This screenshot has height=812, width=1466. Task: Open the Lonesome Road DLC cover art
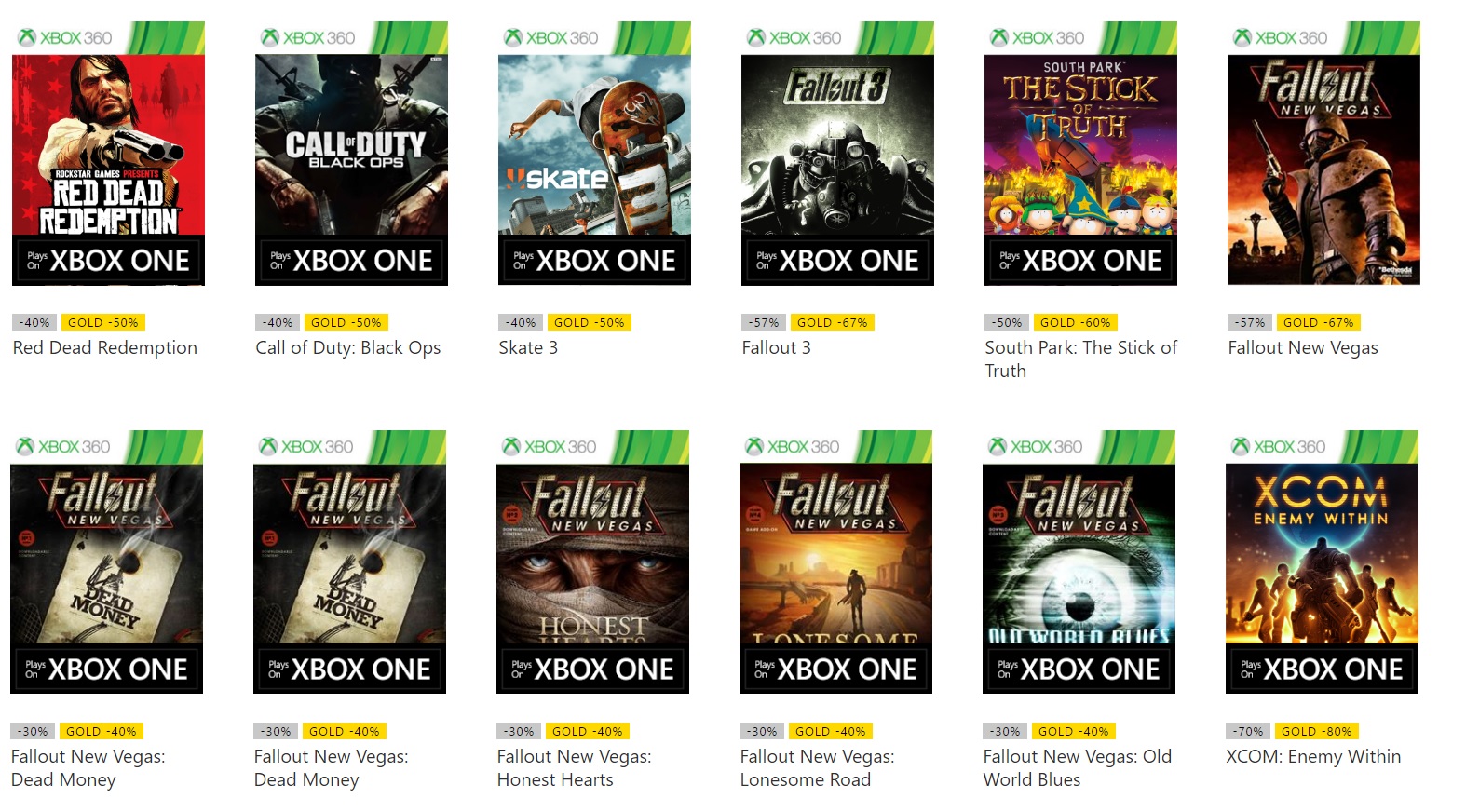pos(835,562)
